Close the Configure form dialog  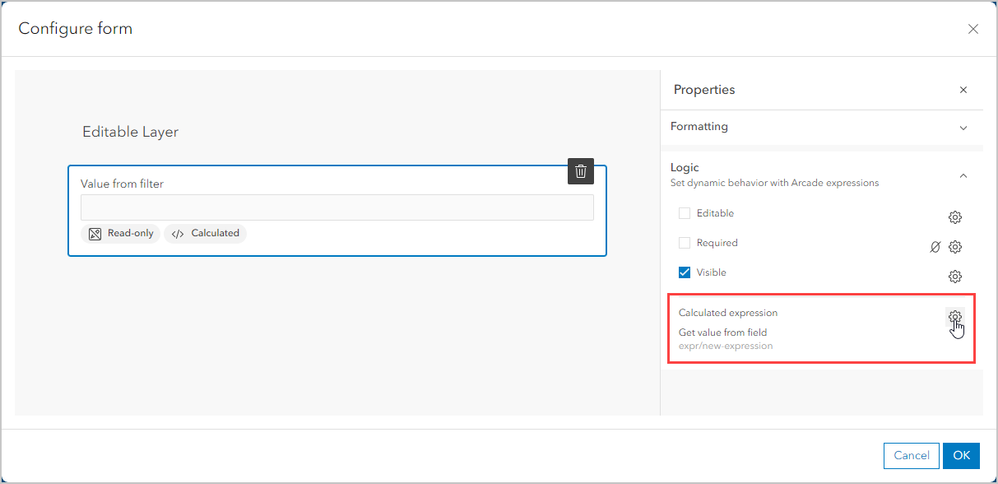click(973, 29)
